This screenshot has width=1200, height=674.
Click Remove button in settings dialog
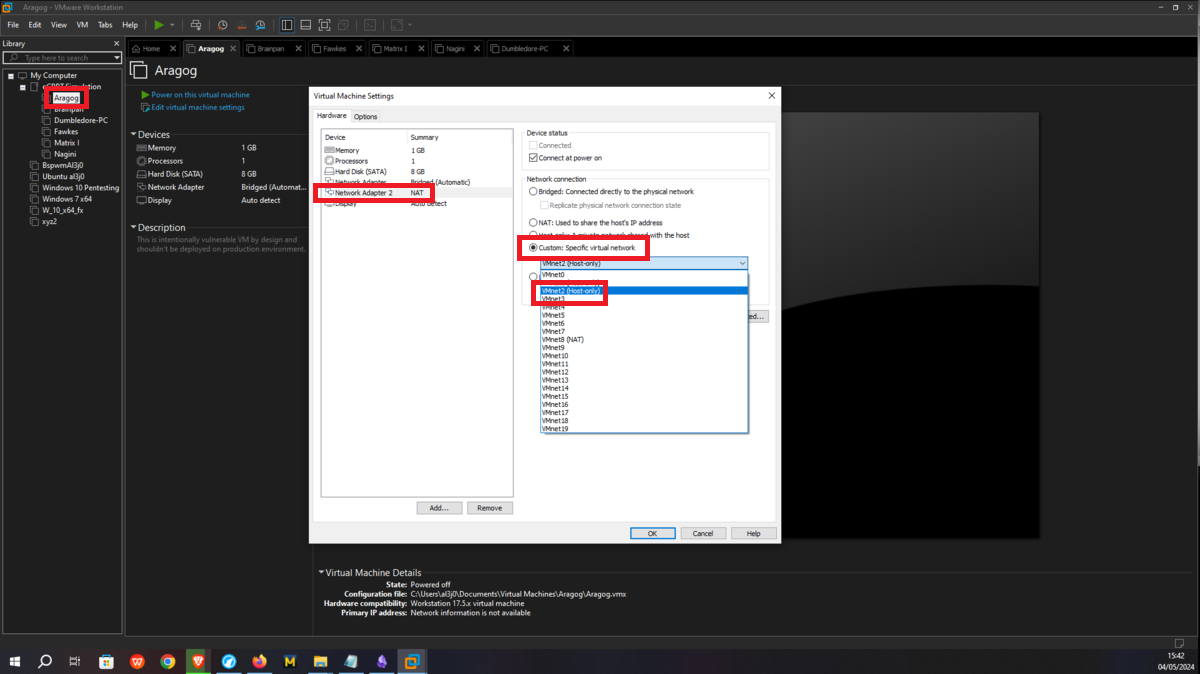point(490,508)
